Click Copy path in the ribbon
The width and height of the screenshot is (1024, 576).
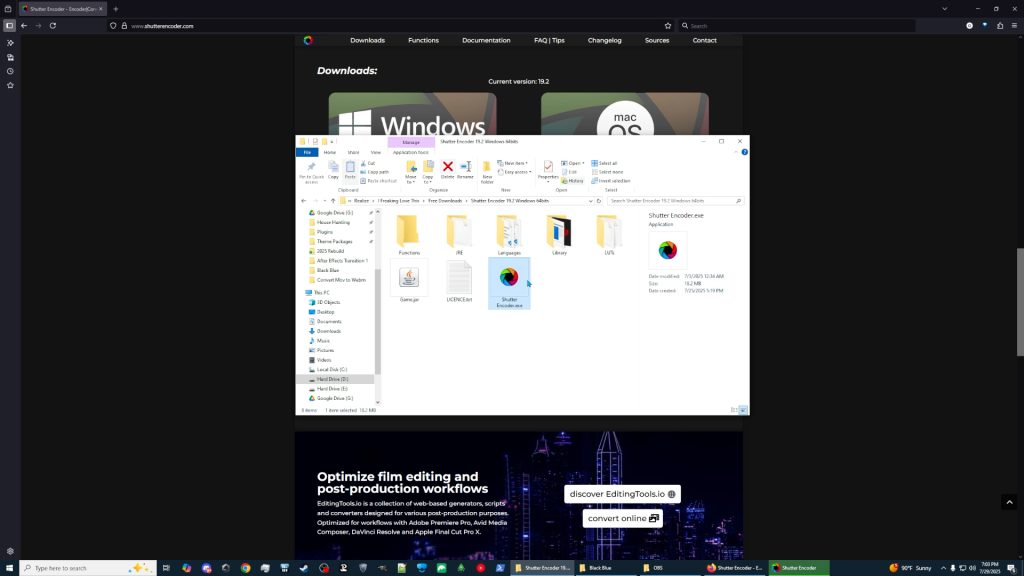click(x=375, y=172)
